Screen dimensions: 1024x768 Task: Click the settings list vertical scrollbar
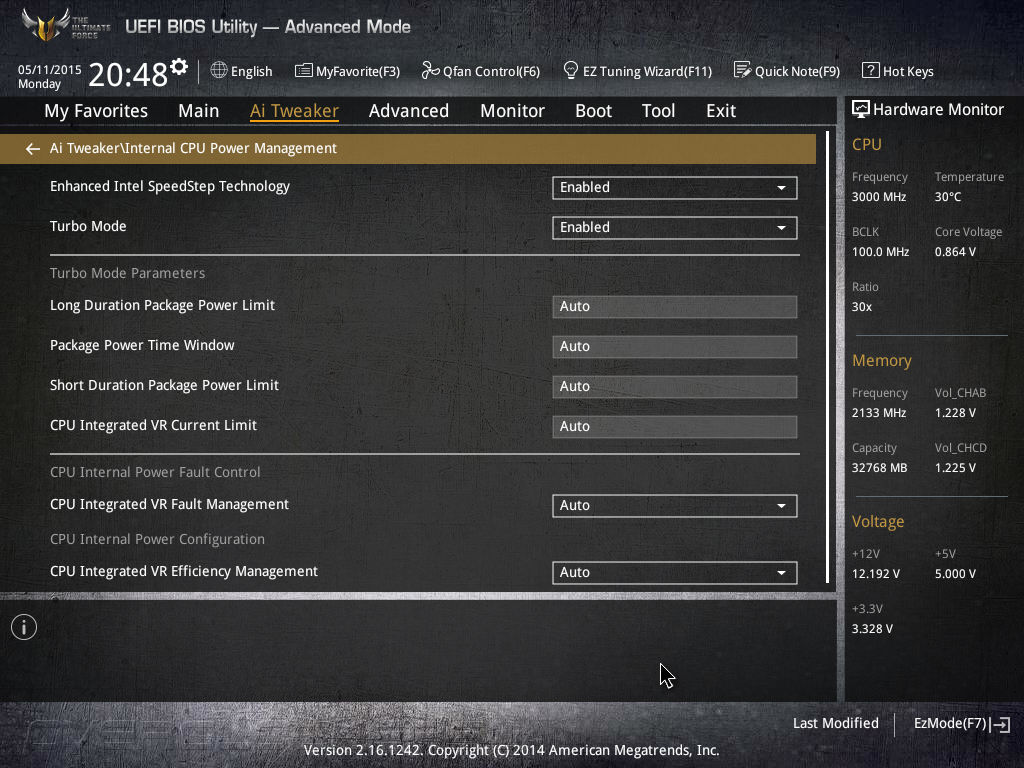click(827, 357)
